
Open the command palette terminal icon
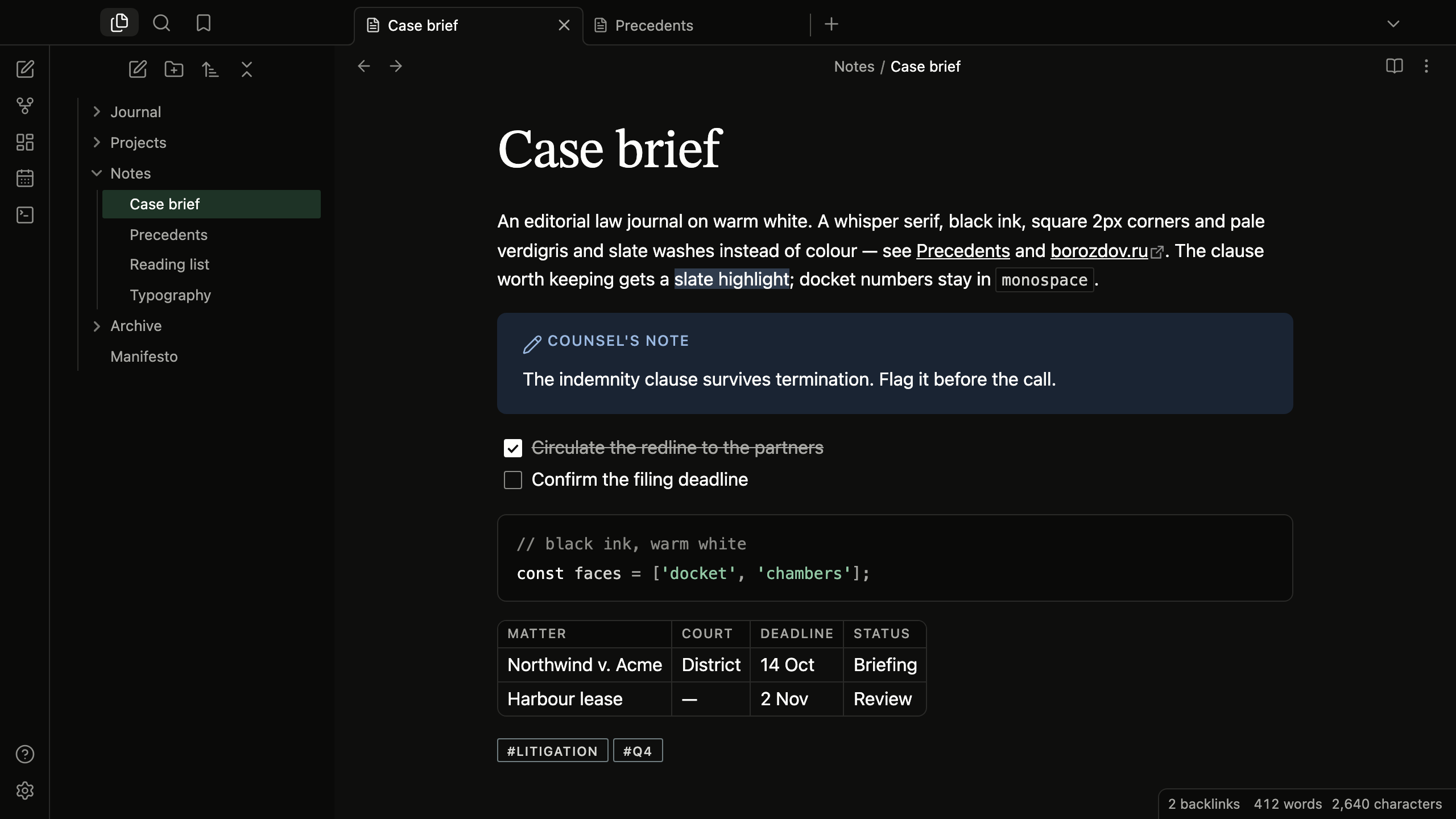pyautogui.click(x=25, y=215)
